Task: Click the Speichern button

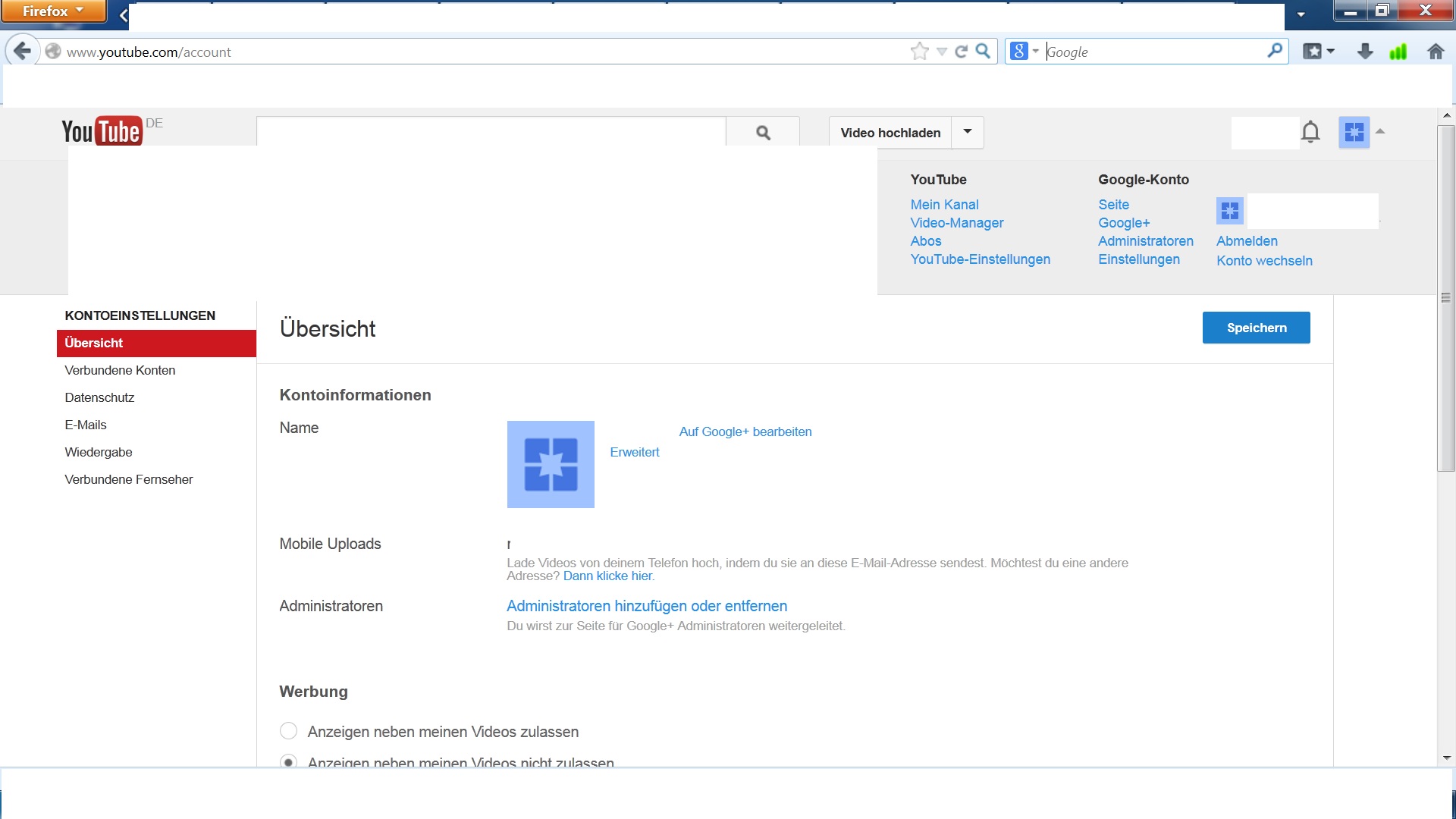Action: (1256, 328)
